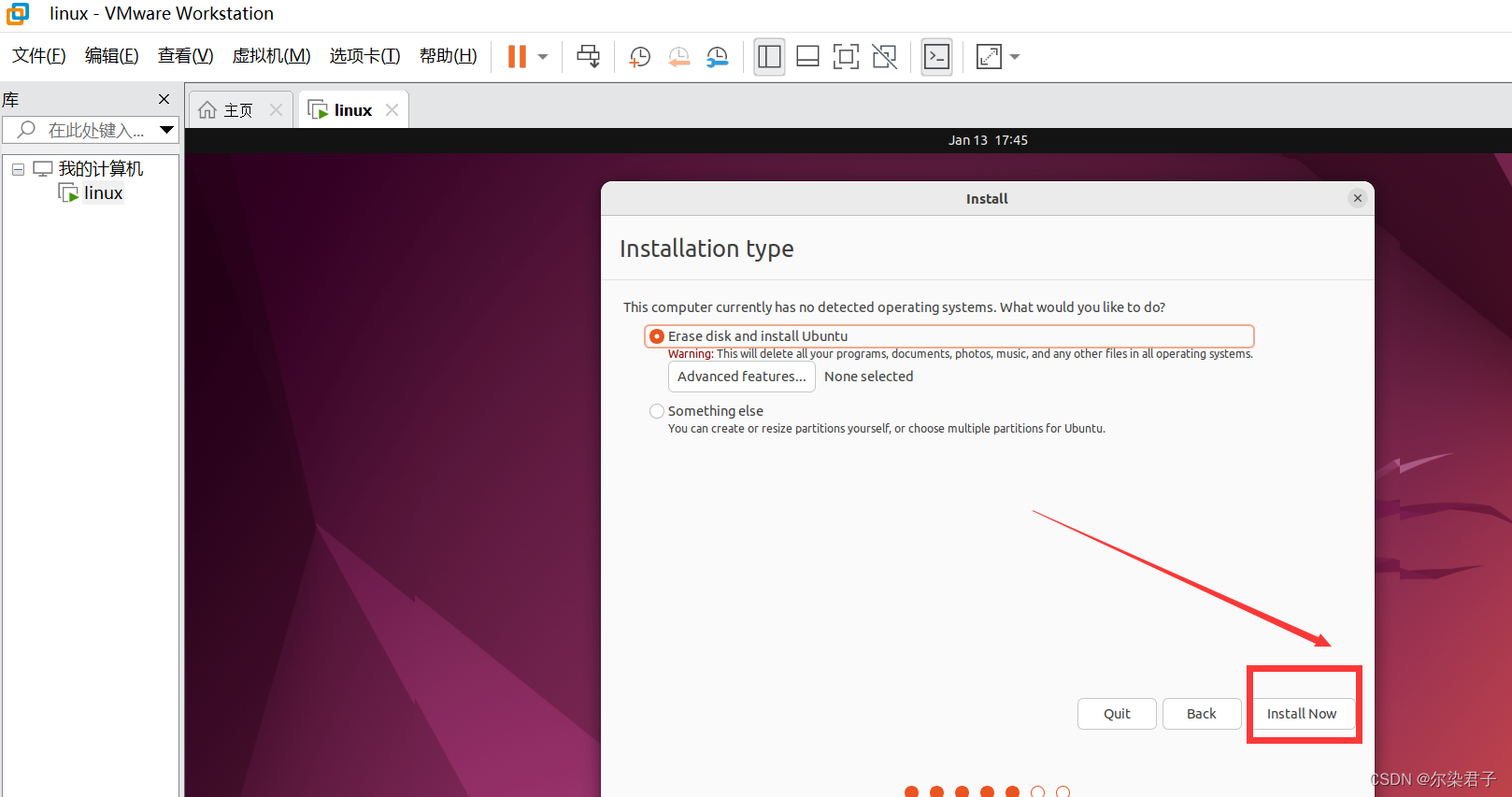Image resolution: width=1512 pixels, height=797 pixels.
Task: Open the 文件(F) menu
Action: click(x=39, y=56)
